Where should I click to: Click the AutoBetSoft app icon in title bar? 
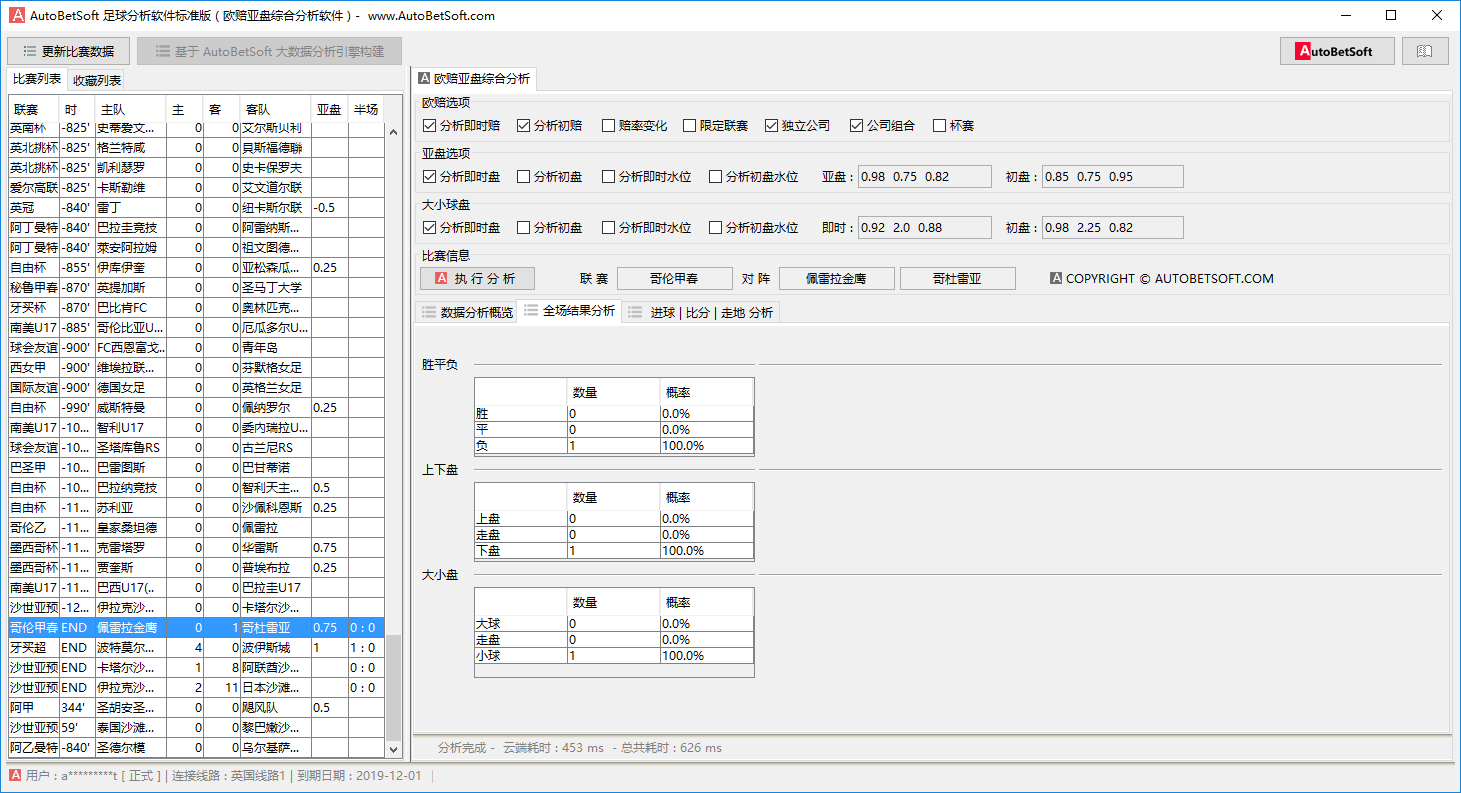17,15
